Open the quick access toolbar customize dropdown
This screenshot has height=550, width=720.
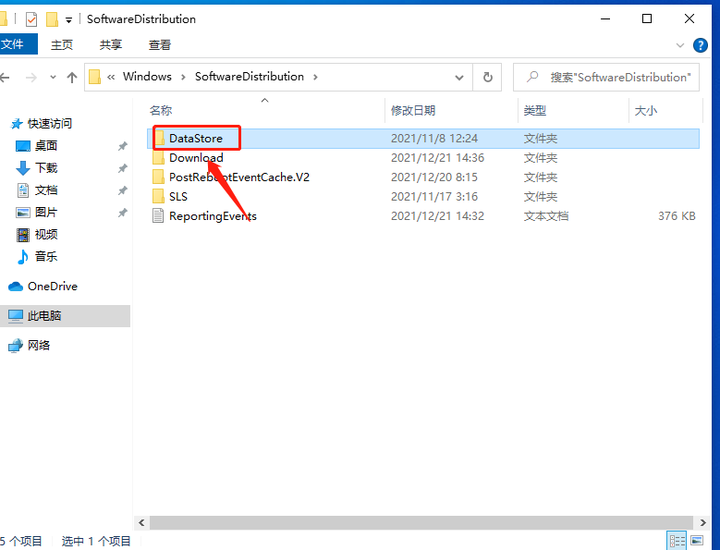point(68,20)
